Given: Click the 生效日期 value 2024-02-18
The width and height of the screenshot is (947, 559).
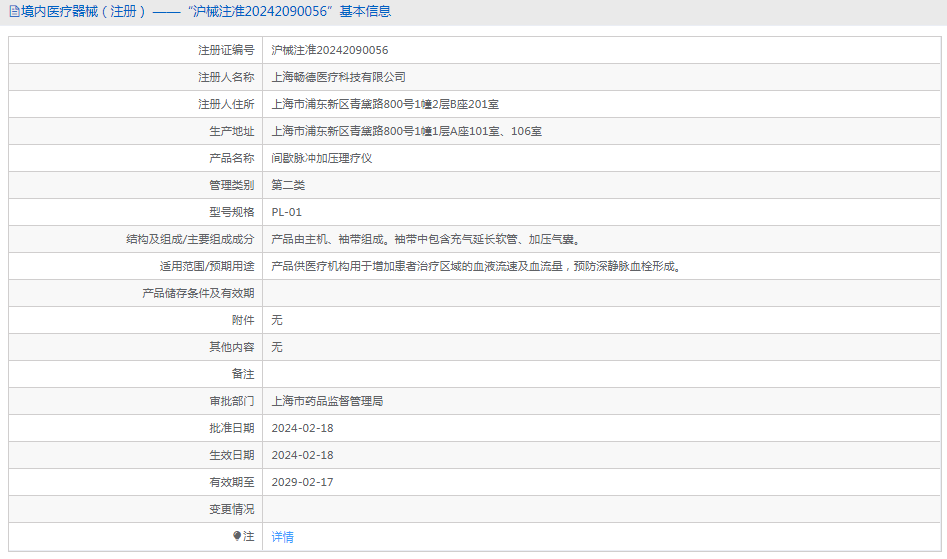Looking at the screenshot, I should 302,455.
